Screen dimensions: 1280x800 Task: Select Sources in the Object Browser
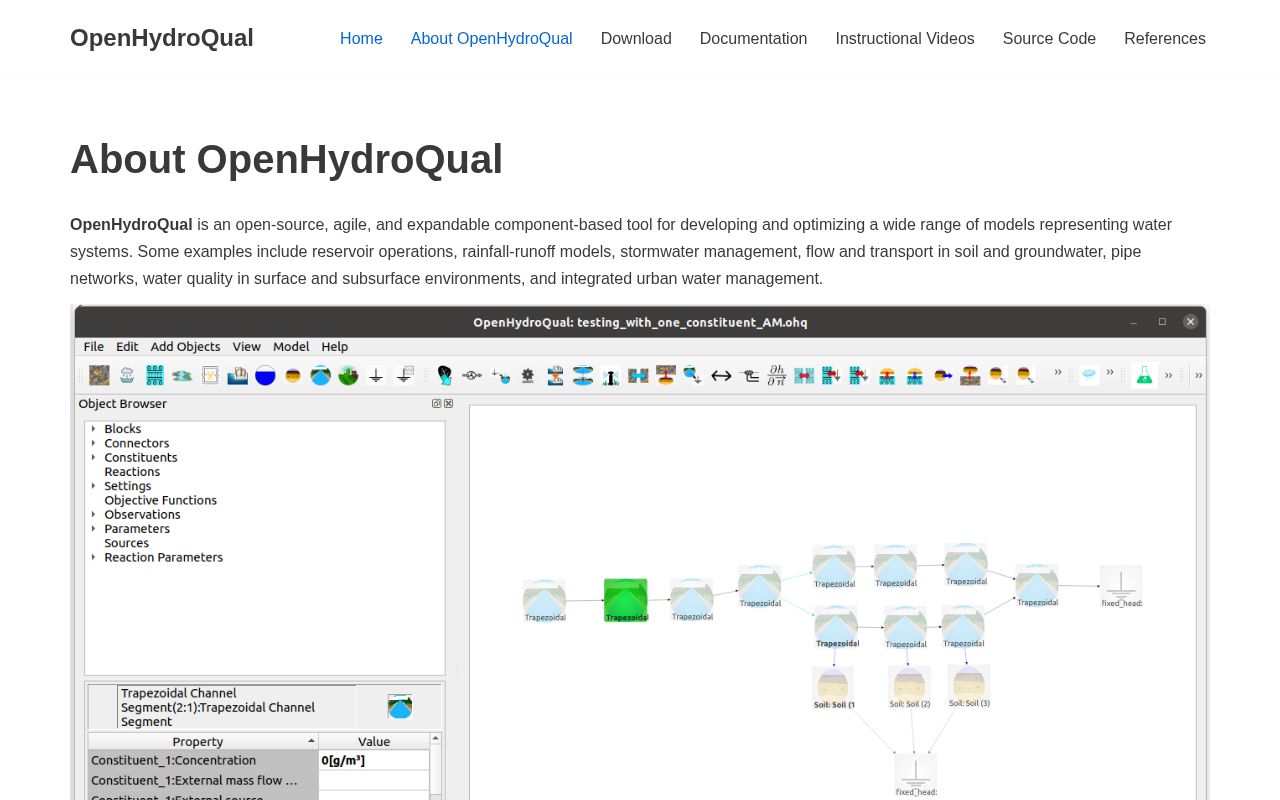click(126, 543)
